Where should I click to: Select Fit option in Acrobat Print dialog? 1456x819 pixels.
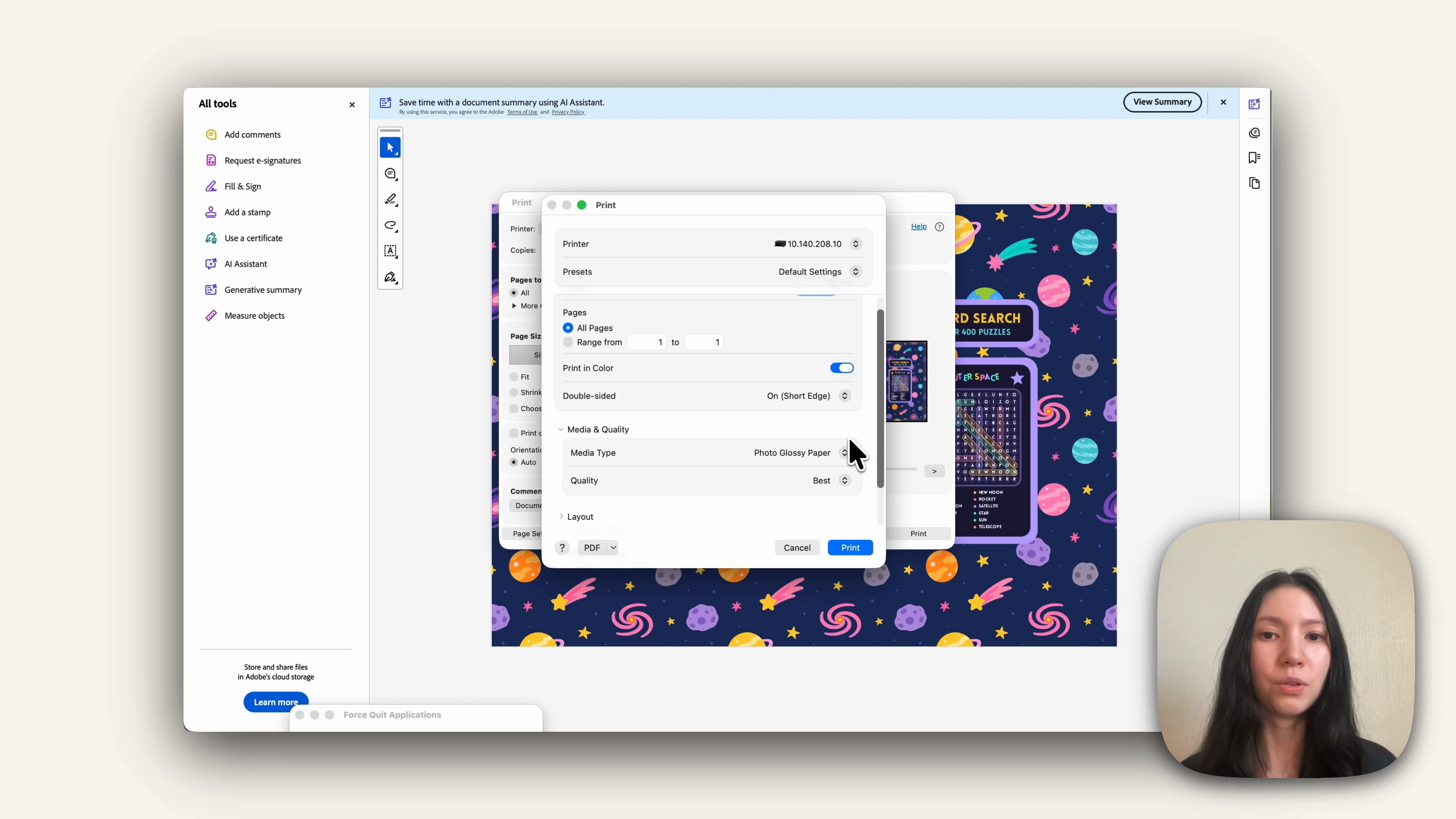[x=514, y=377]
